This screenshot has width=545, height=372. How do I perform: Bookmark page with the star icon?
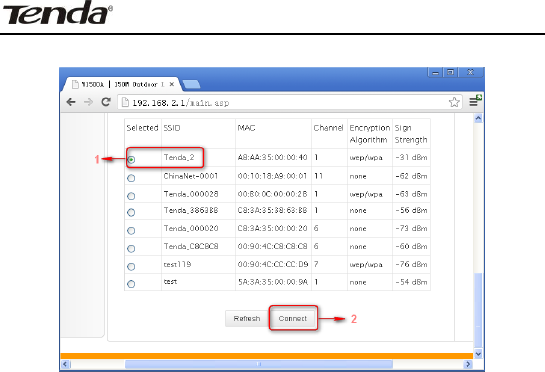(454, 102)
